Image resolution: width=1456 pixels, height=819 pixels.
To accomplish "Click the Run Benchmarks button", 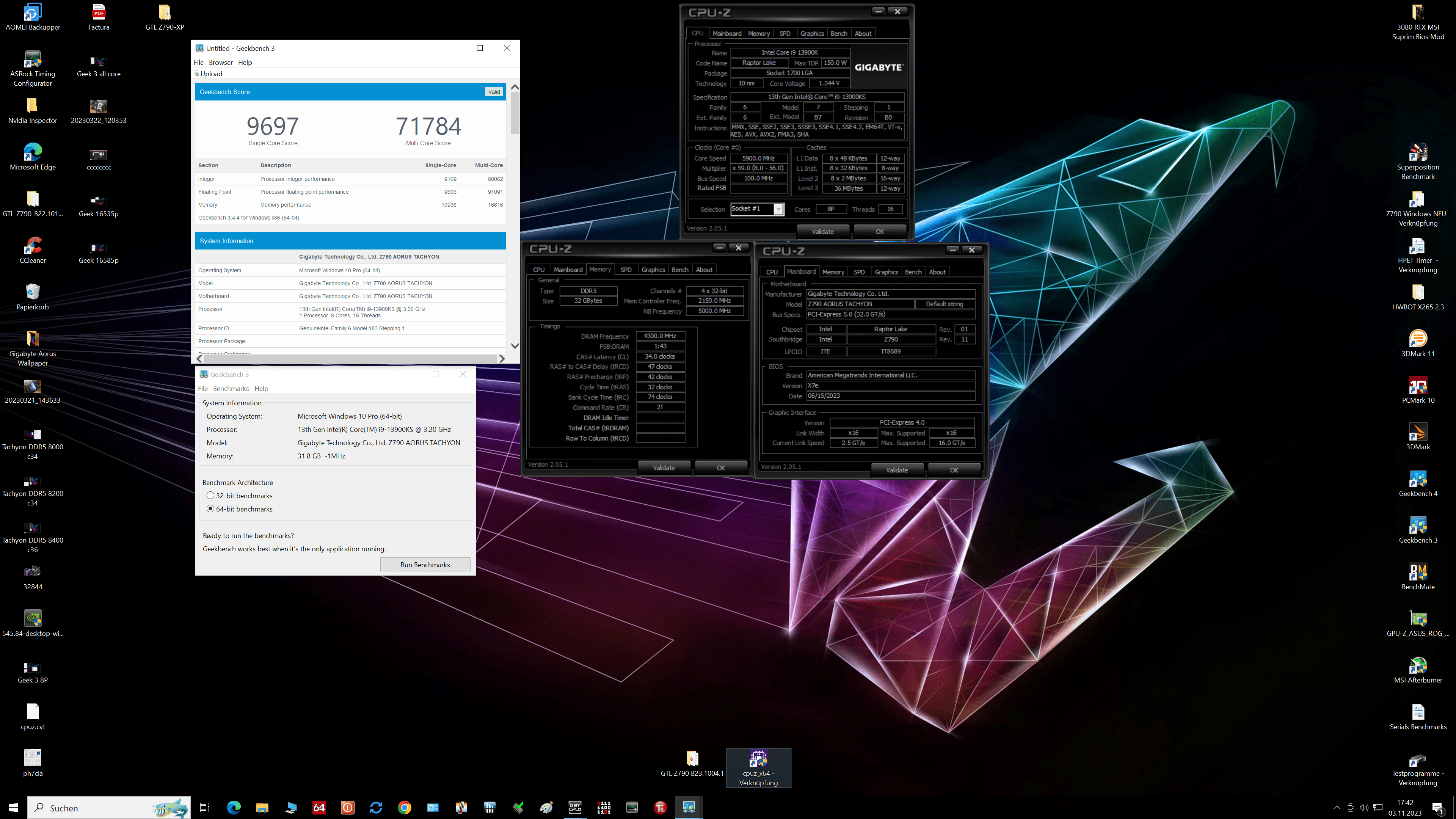I will pyautogui.click(x=425, y=565).
